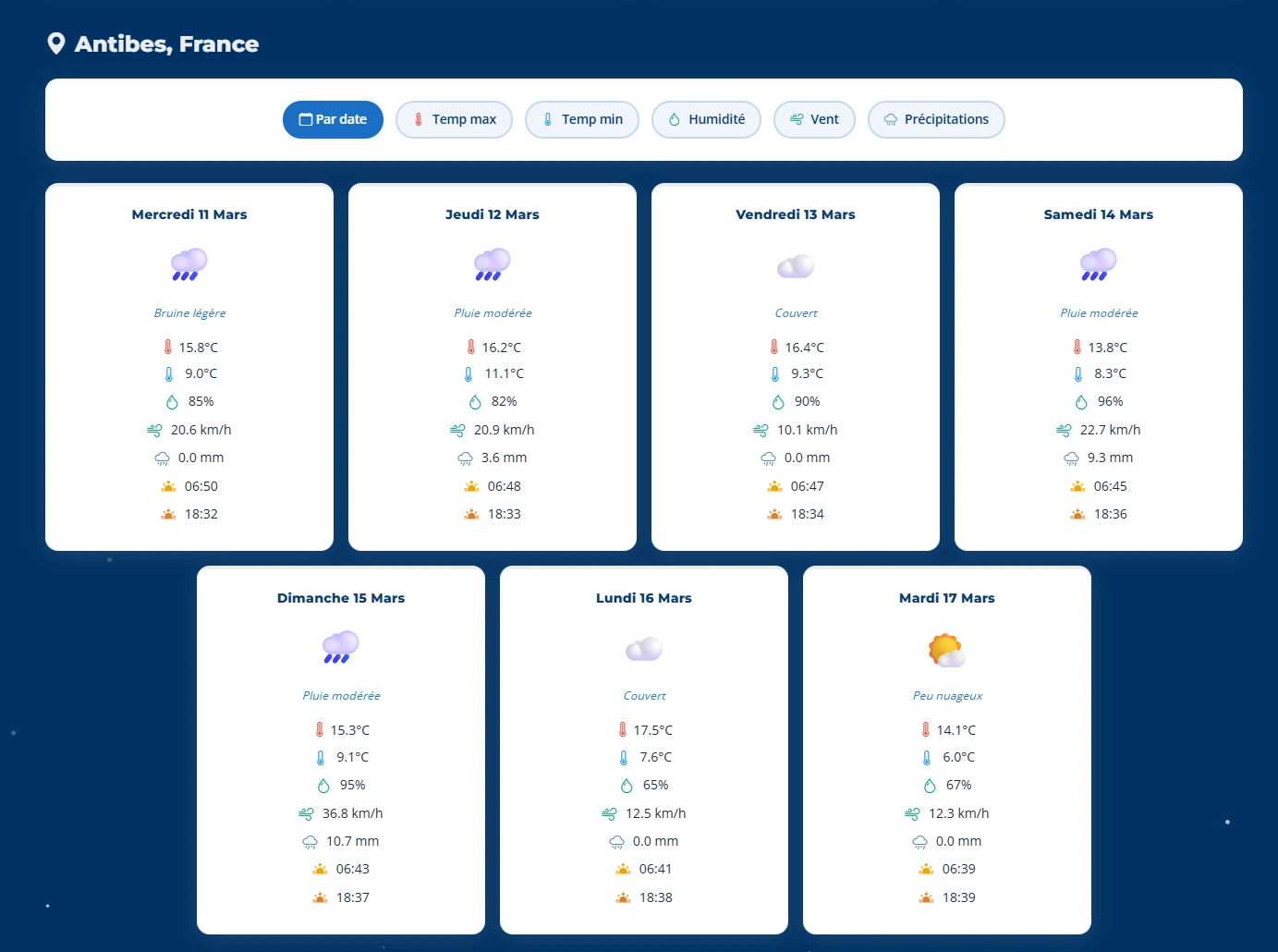This screenshot has width=1278, height=952.
Task: Click the wind icon on Dimanche 15 Mars card
Action: tap(306, 813)
